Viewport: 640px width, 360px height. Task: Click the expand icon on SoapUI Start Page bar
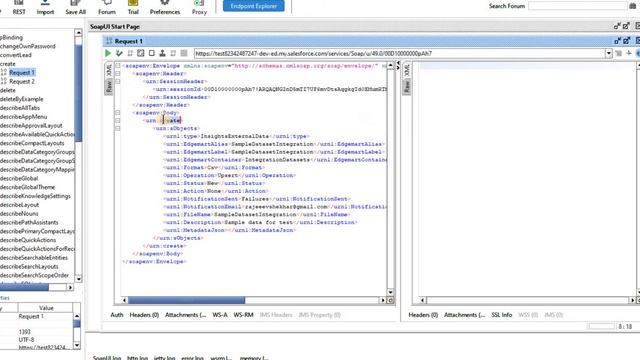tap(627, 26)
